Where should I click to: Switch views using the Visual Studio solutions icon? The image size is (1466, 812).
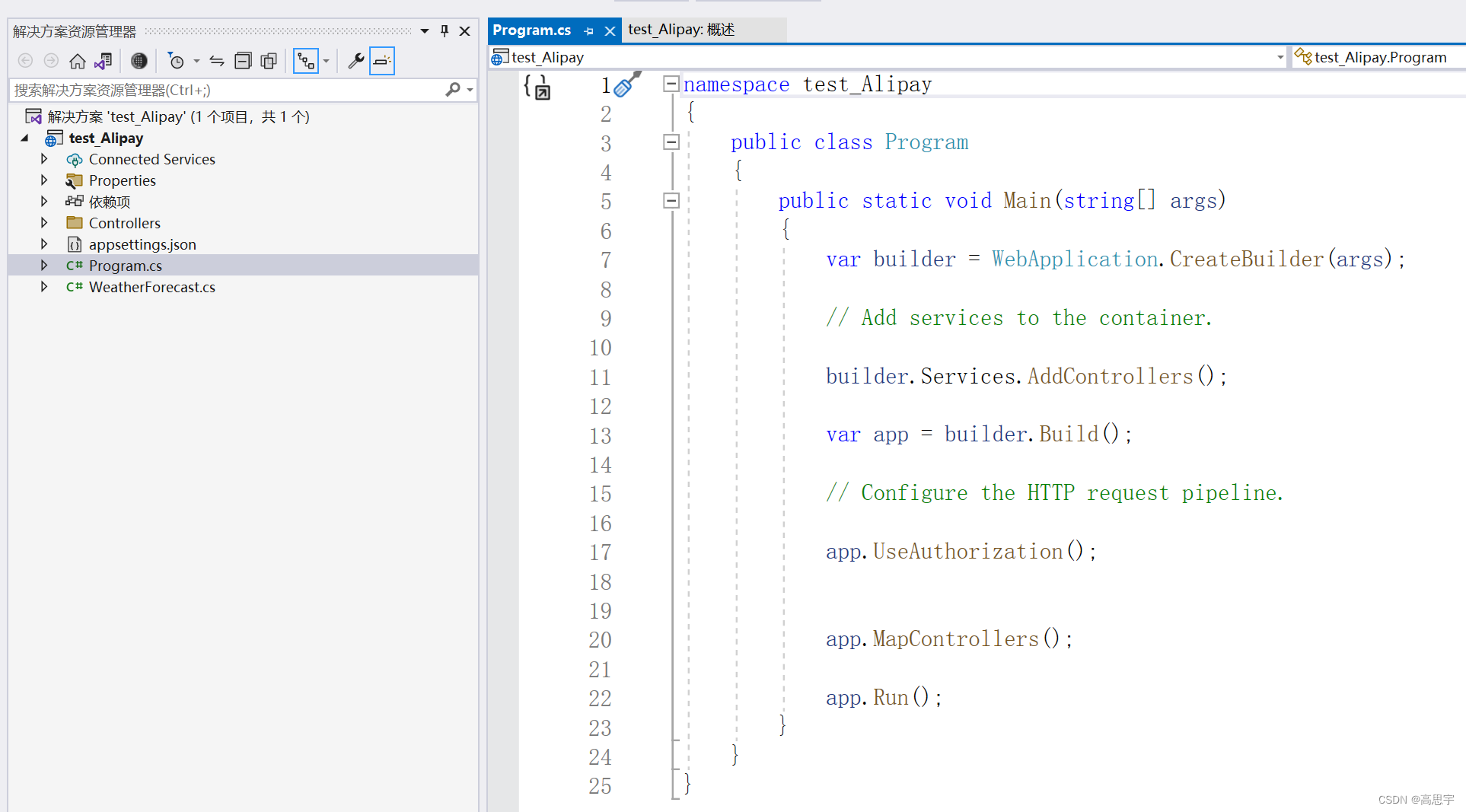(x=104, y=61)
